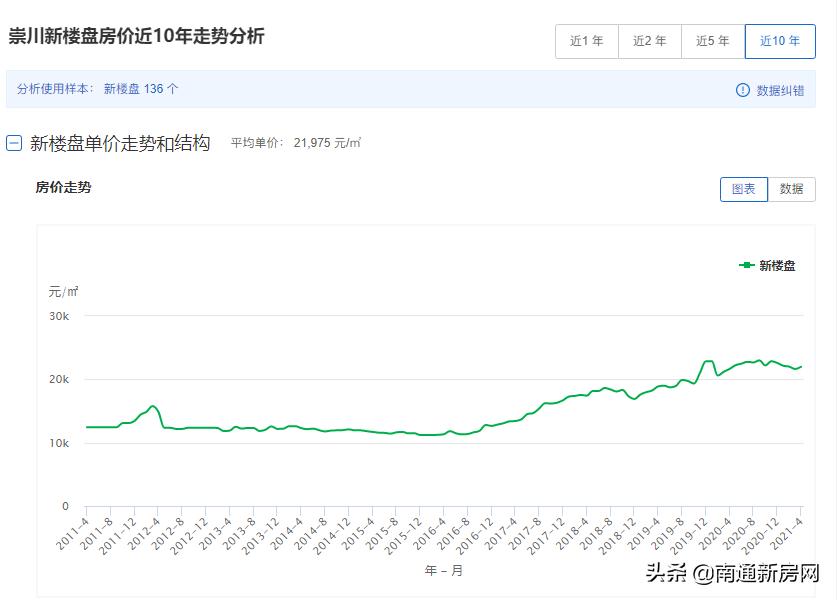The width and height of the screenshot is (837, 600).
Task: Select the currently active 近10年 tab
Action: 780,41
